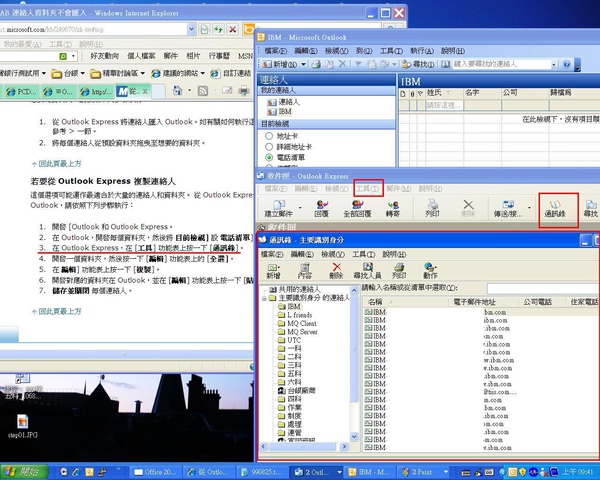Click IBM - M... taskbar button

(x=369, y=472)
